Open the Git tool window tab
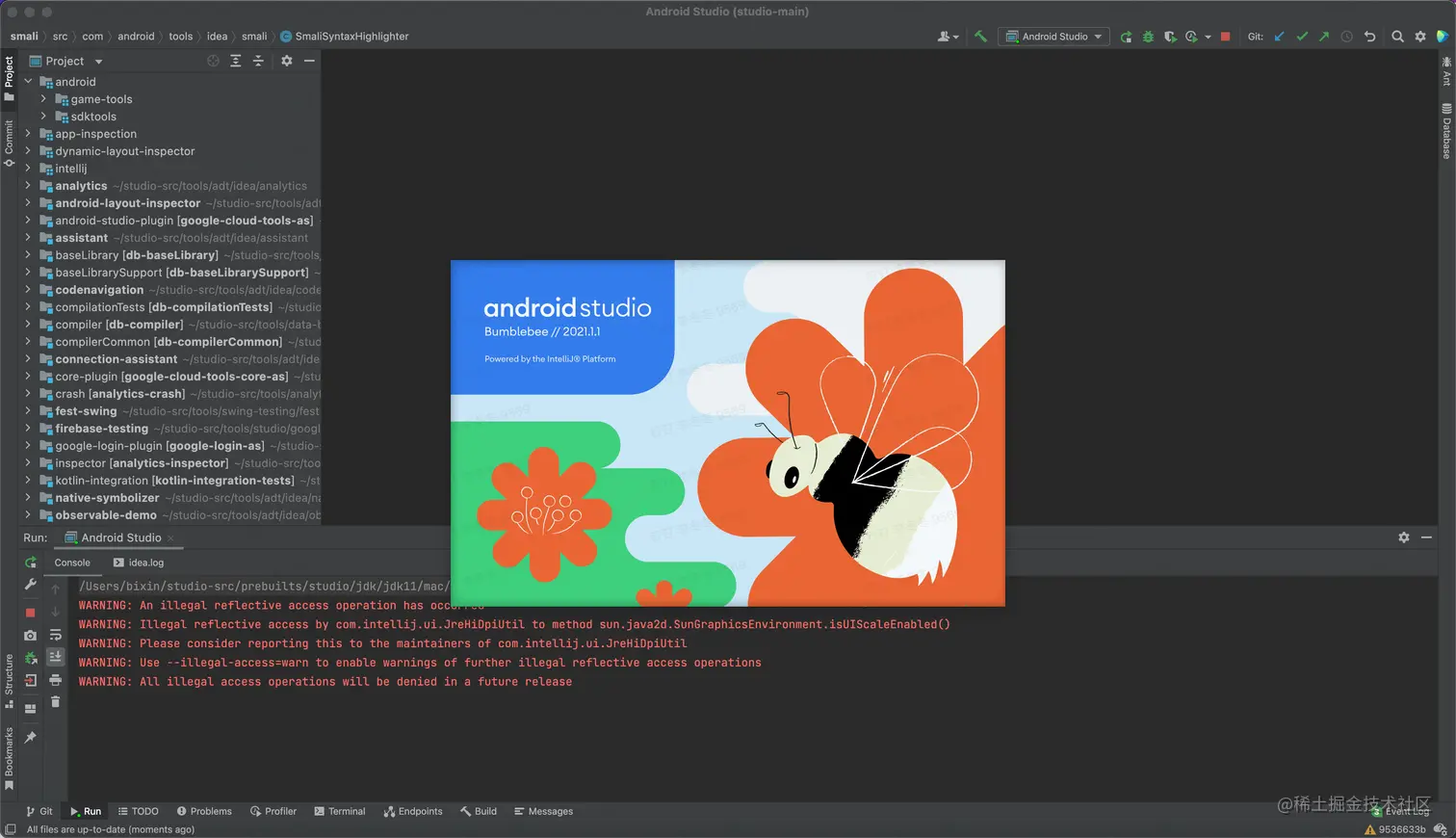 [39, 811]
